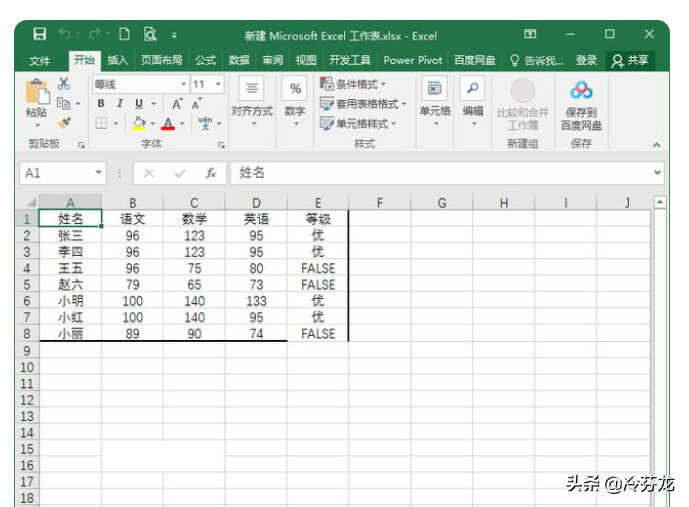This screenshot has width=689, height=507.
Task: Switch to the 插入 tab
Action: click(x=117, y=60)
